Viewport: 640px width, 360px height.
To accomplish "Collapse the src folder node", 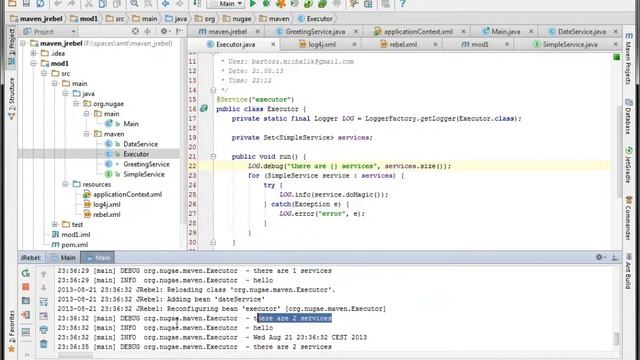I will (x=44, y=73).
